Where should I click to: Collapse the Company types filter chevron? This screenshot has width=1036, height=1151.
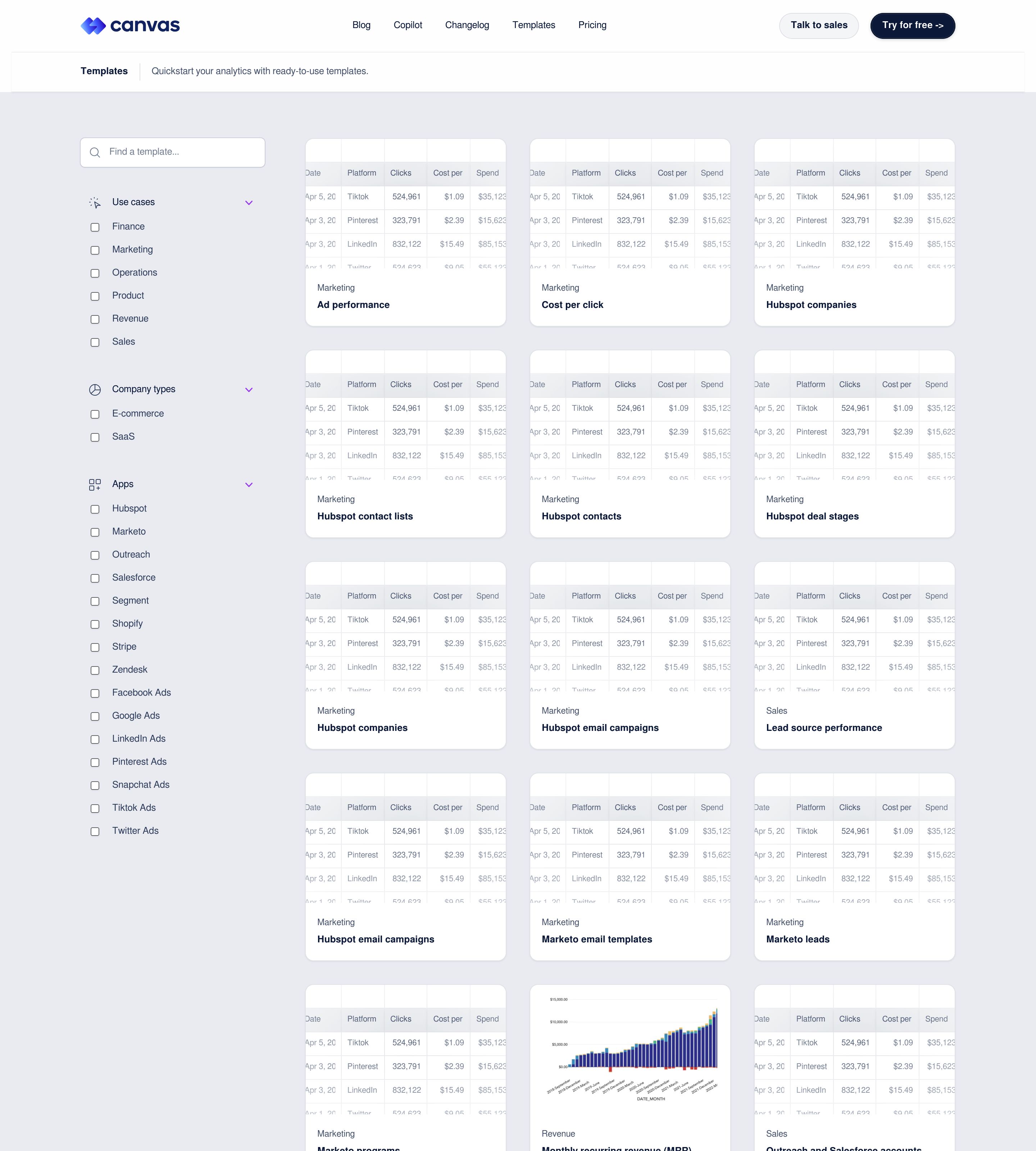click(x=249, y=390)
